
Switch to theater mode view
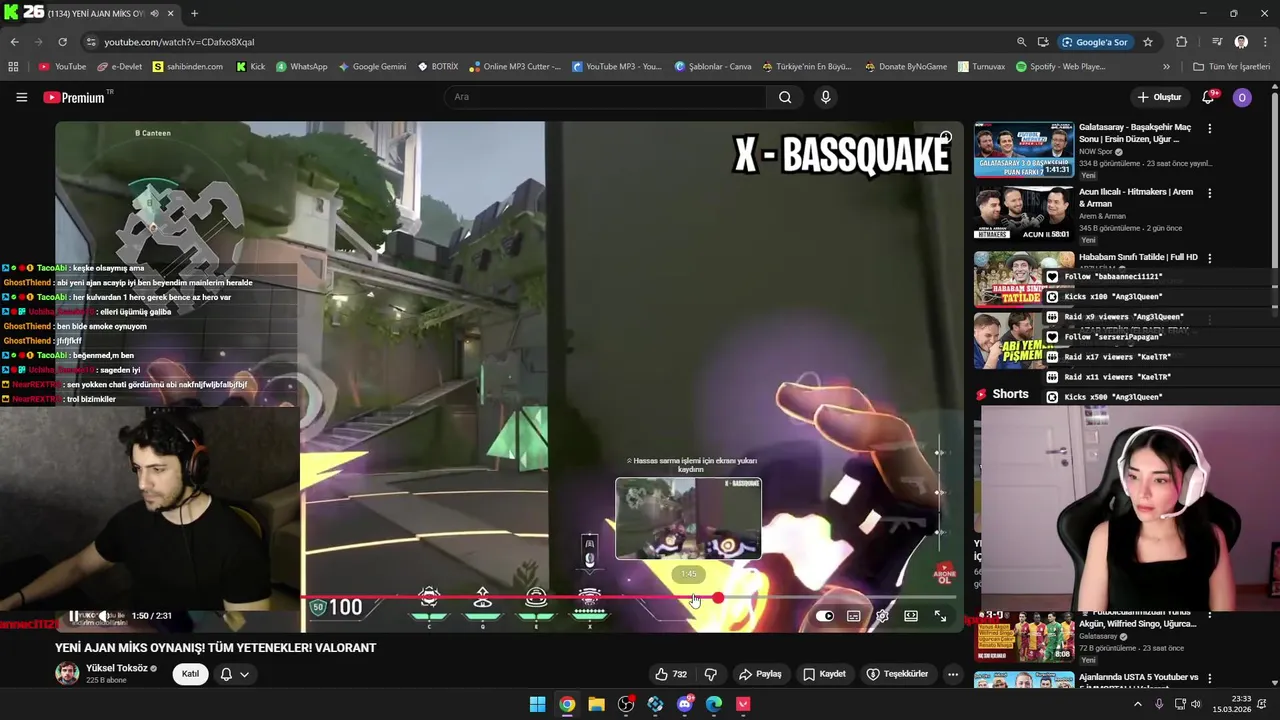pyautogui.click(x=911, y=616)
